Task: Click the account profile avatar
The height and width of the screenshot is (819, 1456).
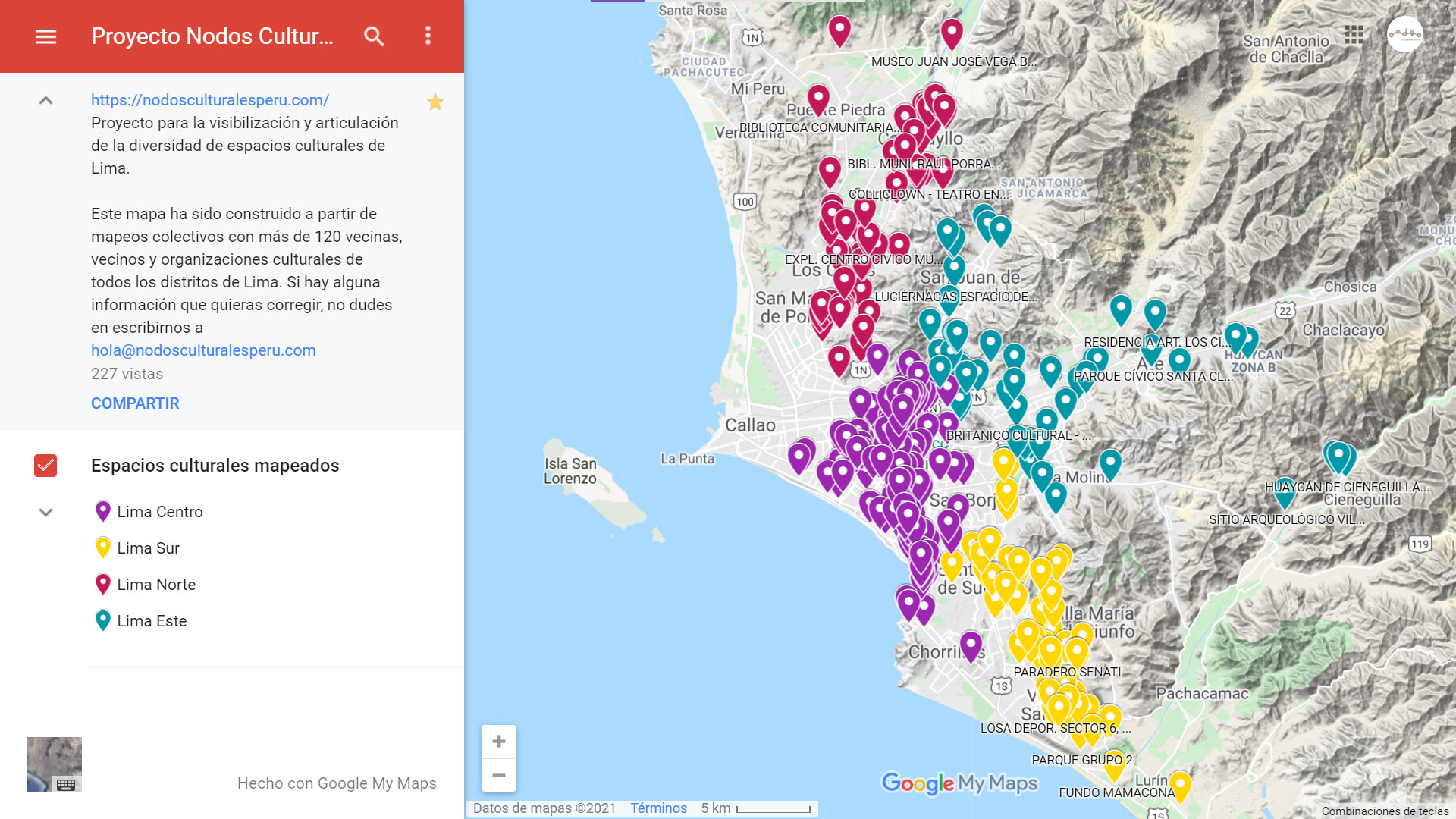Action: point(1404,34)
